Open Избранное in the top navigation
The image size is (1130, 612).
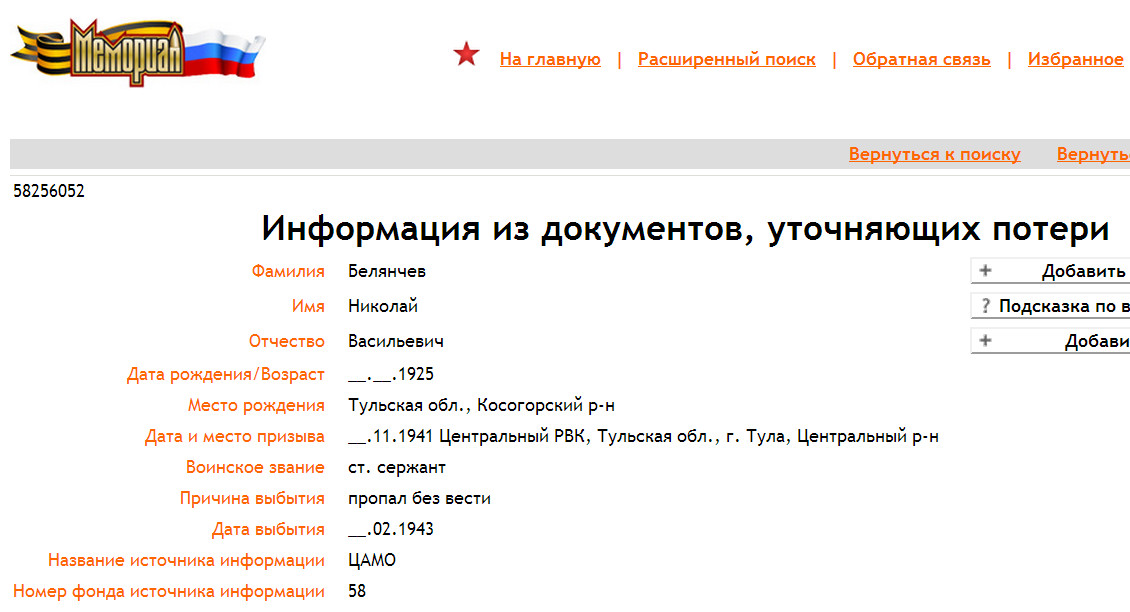click(1075, 59)
